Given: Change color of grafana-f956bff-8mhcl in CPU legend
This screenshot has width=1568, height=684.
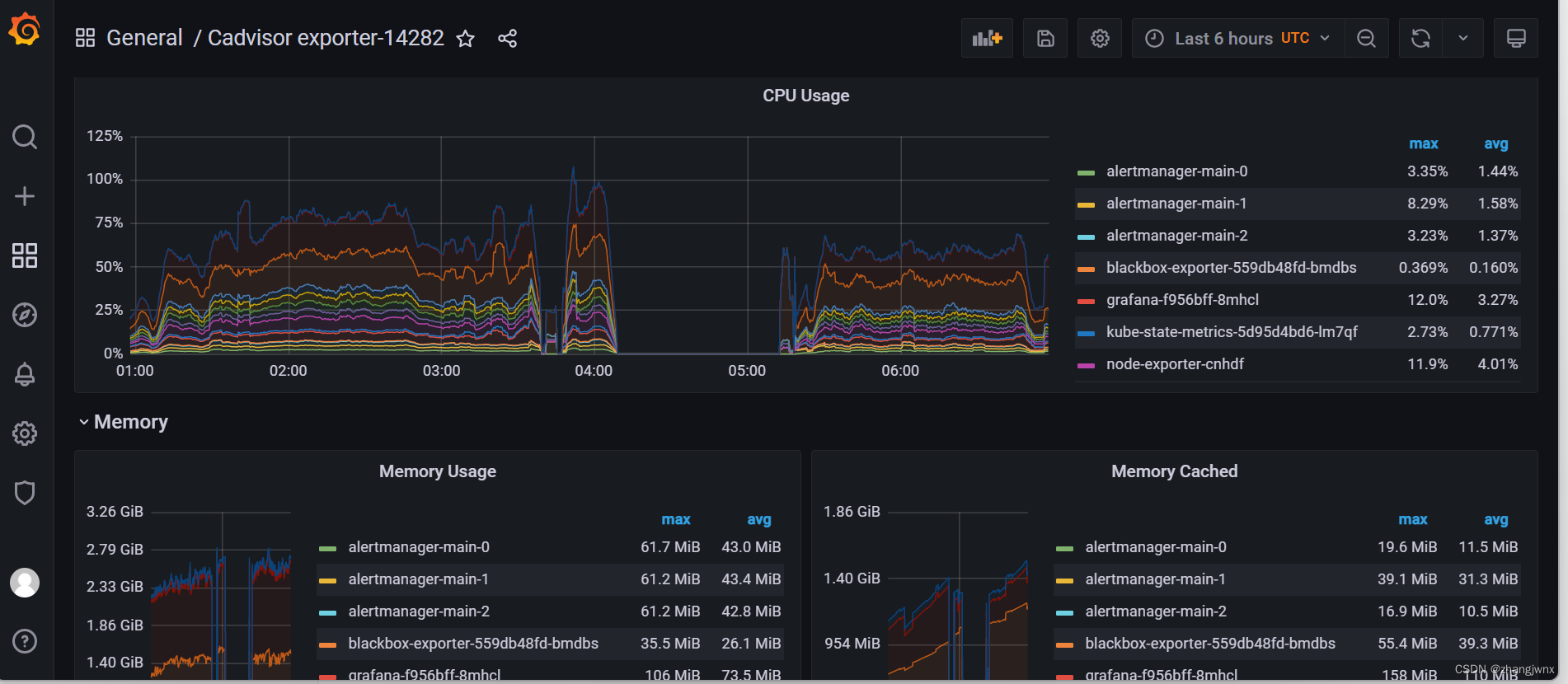Looking at the screenshot, I should [x=1086, y=302].
